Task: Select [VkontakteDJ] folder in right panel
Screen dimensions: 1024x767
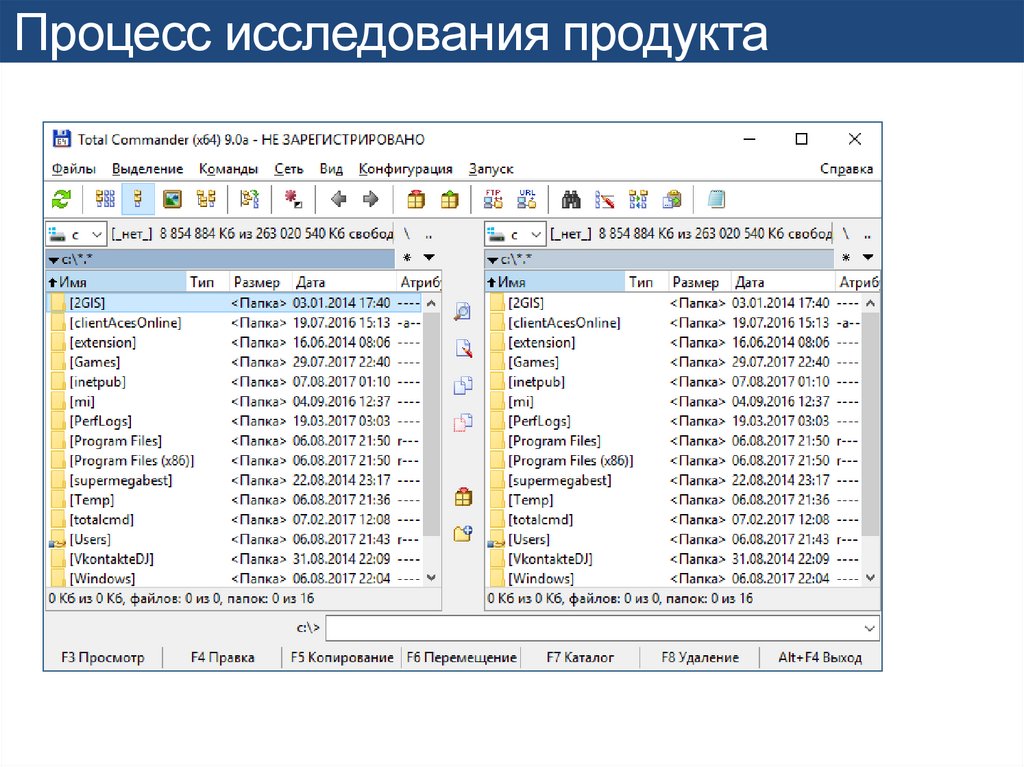Action: pos(675,559)
